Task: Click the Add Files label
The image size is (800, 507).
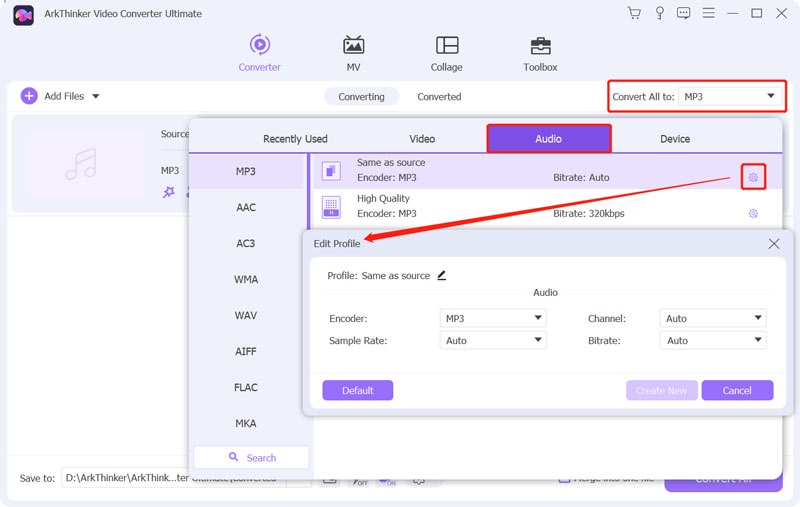Action: click(x=64, y=96)
